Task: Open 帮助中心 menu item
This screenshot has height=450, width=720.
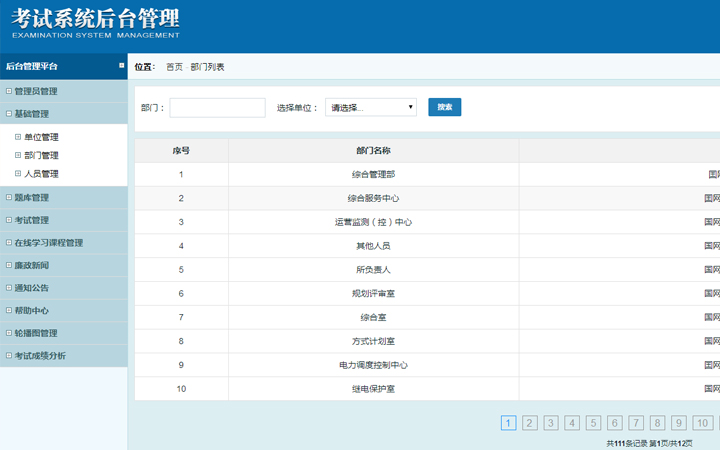Action: [31, 310]
